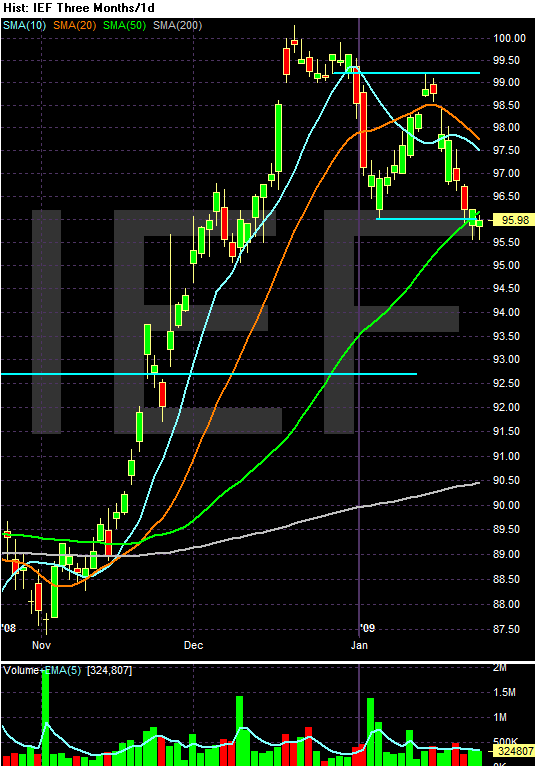Image resolution: width=536 pixels, height=769 pixels.
Task: Click the chart title 'Hist: IEF Three Months/1d'
Action: [x=78, y=8]
